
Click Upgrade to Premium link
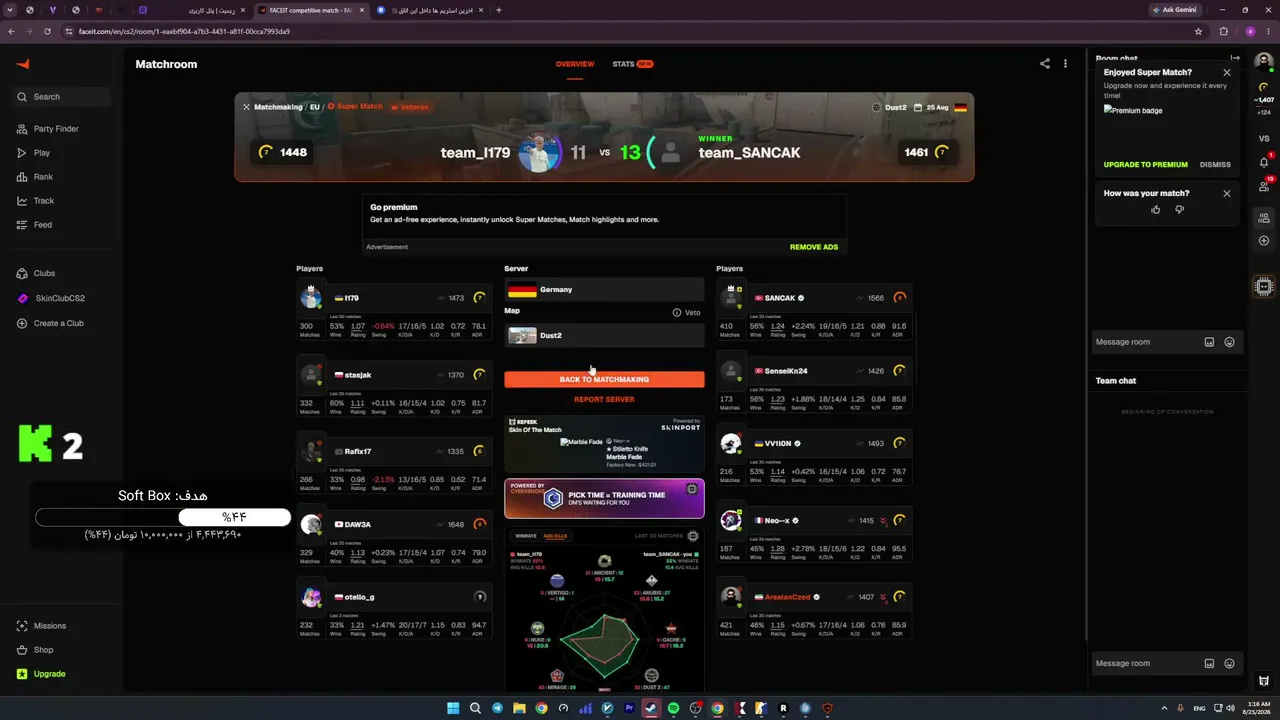click(1146, 165)
